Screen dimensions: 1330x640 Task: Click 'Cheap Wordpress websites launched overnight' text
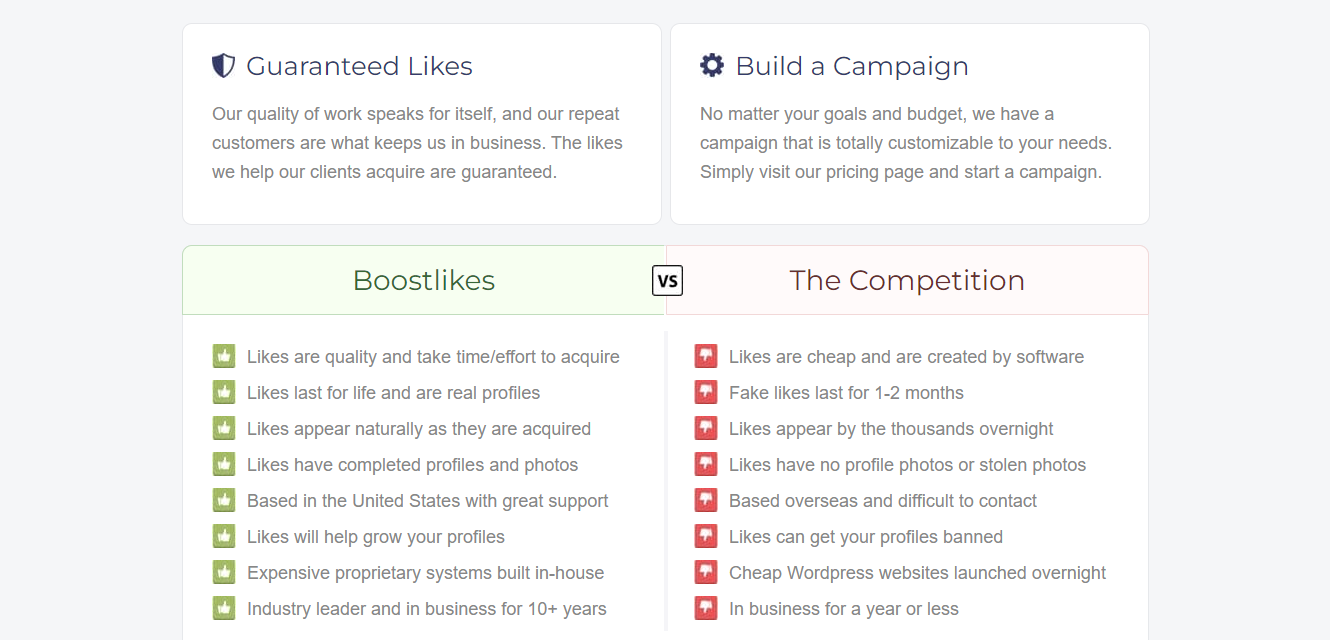tap(917, 573)
